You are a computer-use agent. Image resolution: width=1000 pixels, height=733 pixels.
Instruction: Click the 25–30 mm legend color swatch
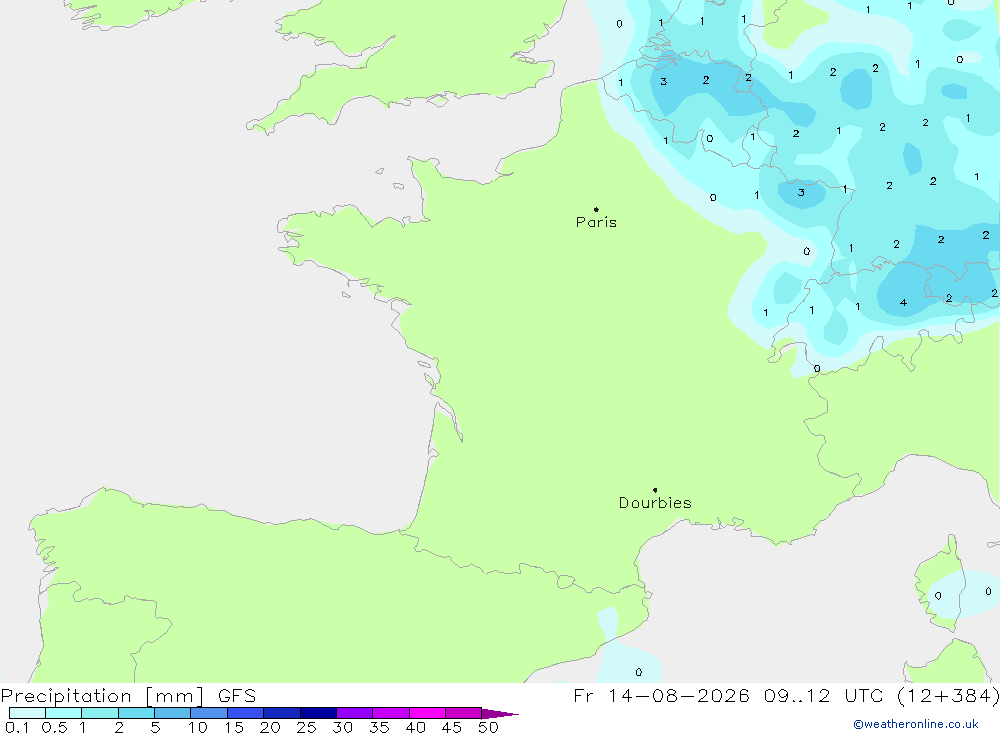[x=318, y=713]
